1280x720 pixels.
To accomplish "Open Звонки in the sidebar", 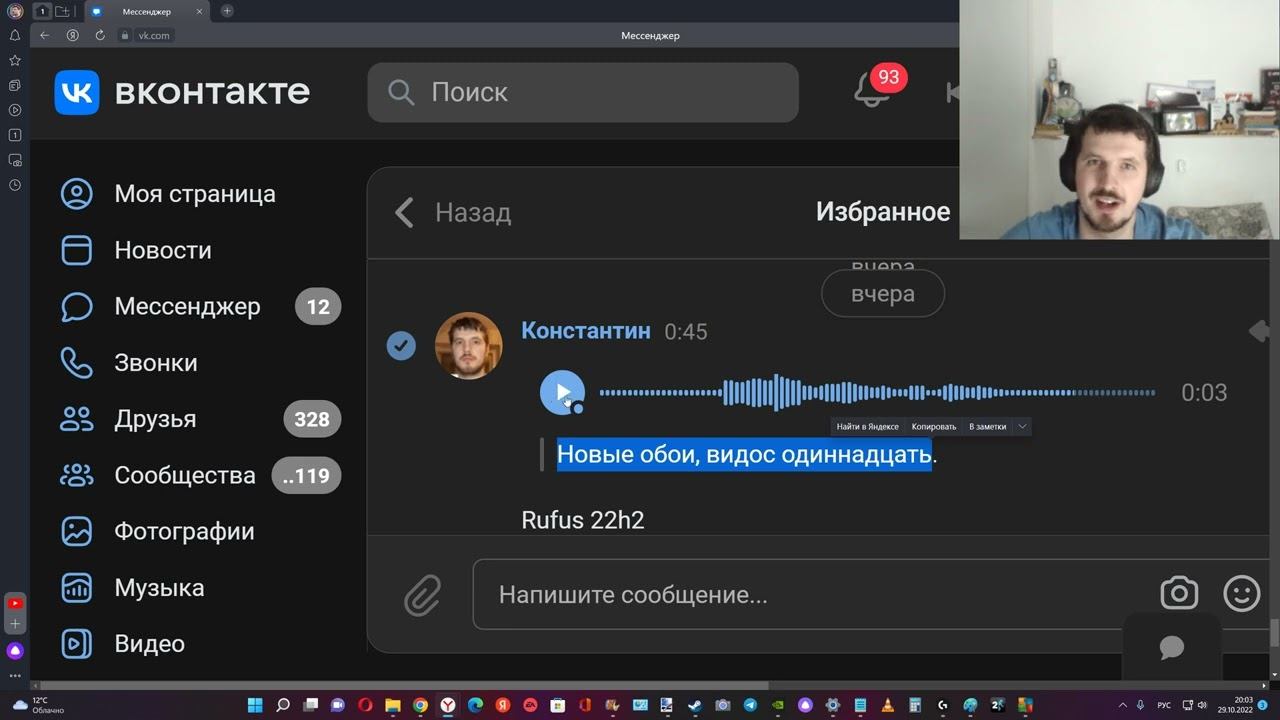I will pos(128,363).
